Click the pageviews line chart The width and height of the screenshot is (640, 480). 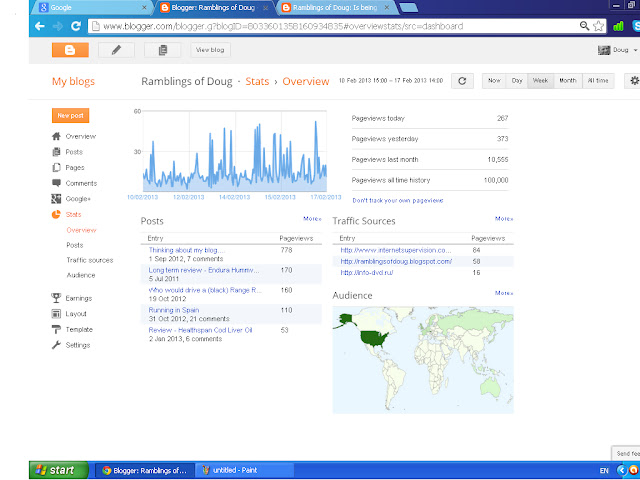(x=235, y=151)
